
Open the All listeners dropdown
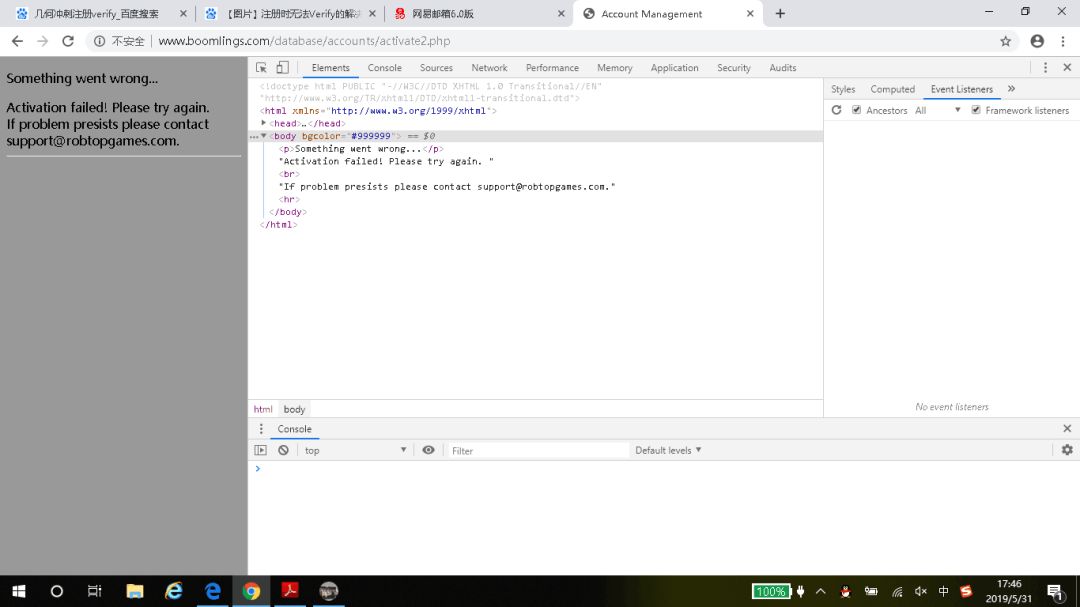(x=937, y=110)
